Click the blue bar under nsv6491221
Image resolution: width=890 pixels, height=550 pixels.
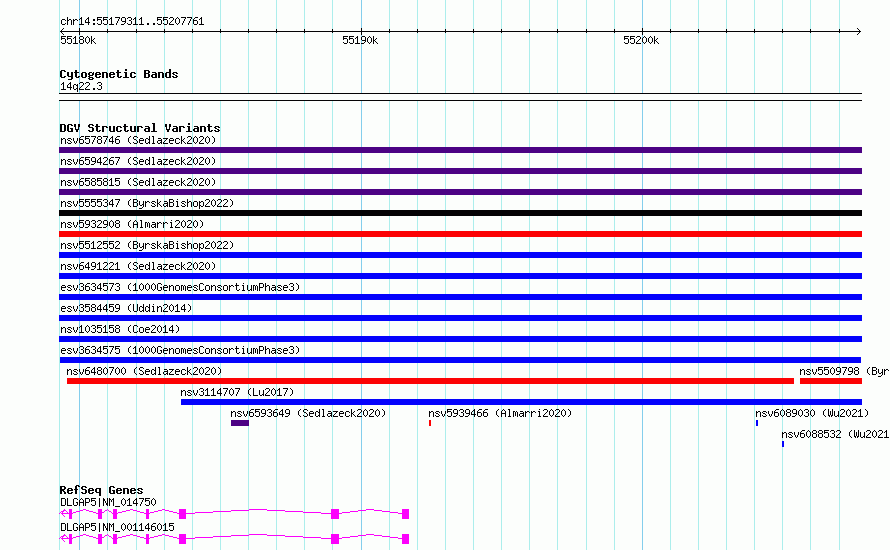pyautogui.click(x=460, y=276)
